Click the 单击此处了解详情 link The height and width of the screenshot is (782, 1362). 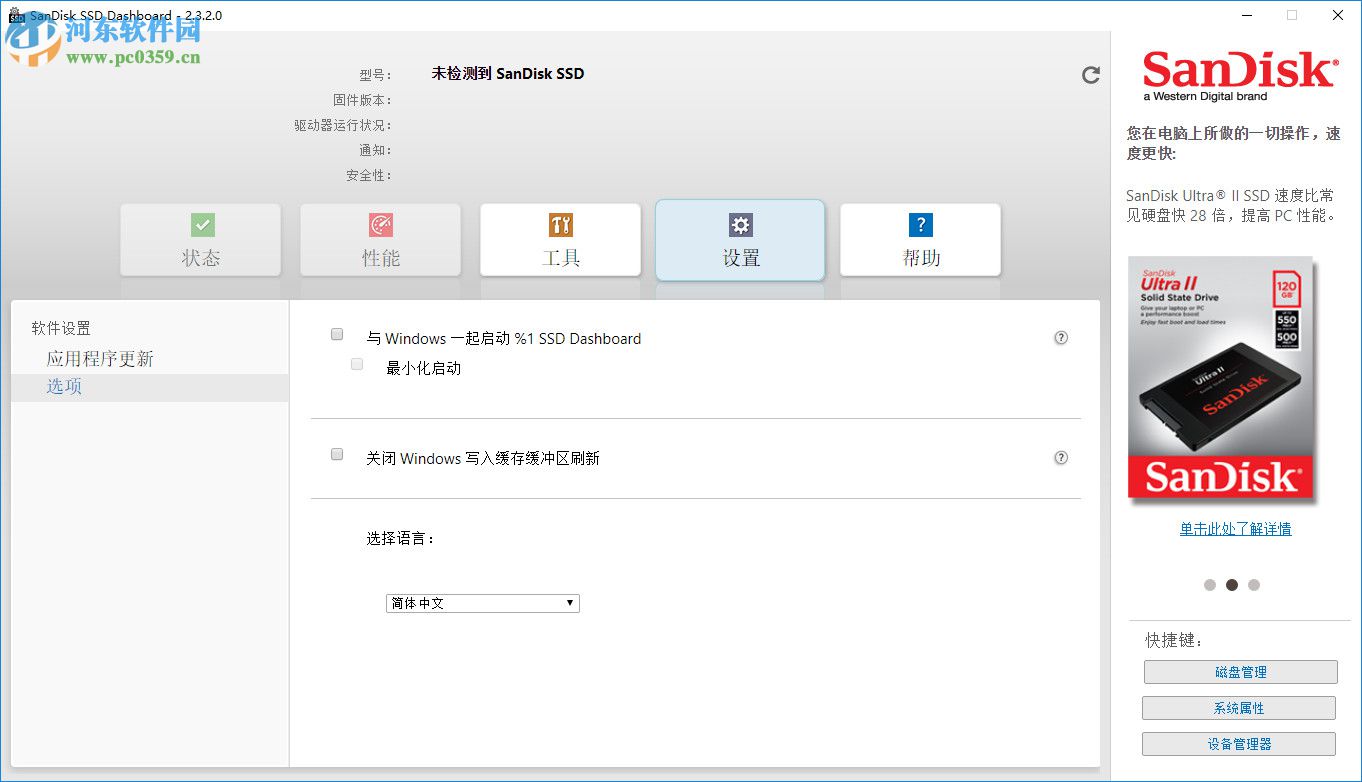(x=1235, y=529)
